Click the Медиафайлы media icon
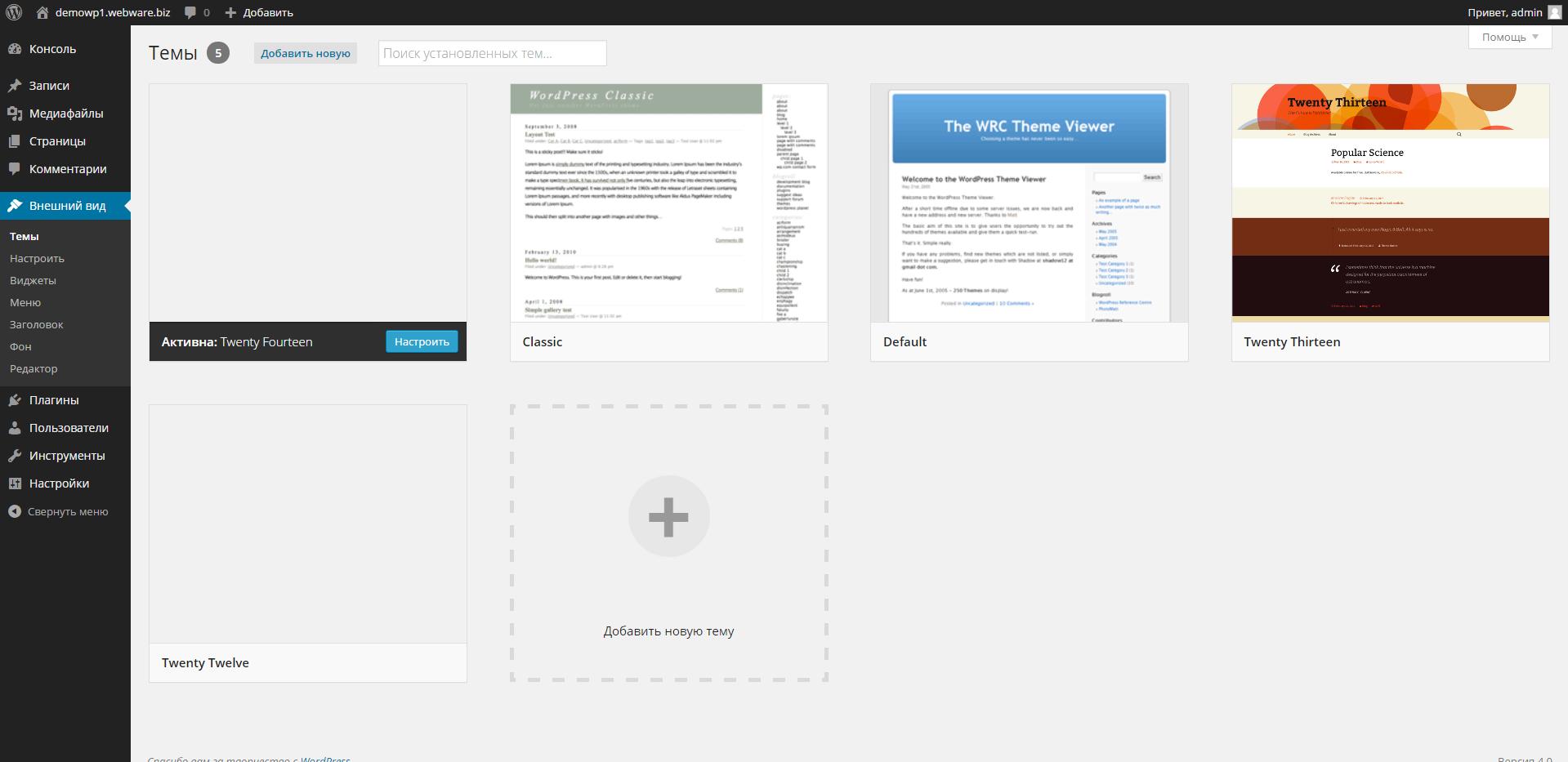1568x762 pixels. point(15,114)
